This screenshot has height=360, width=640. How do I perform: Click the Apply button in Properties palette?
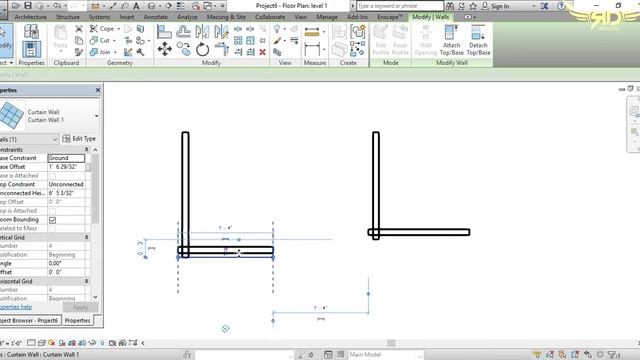(80, 307)
